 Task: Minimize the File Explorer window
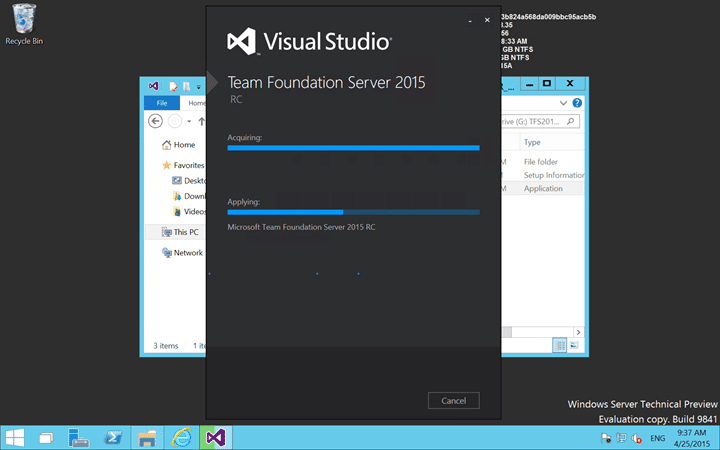point(529,84)
